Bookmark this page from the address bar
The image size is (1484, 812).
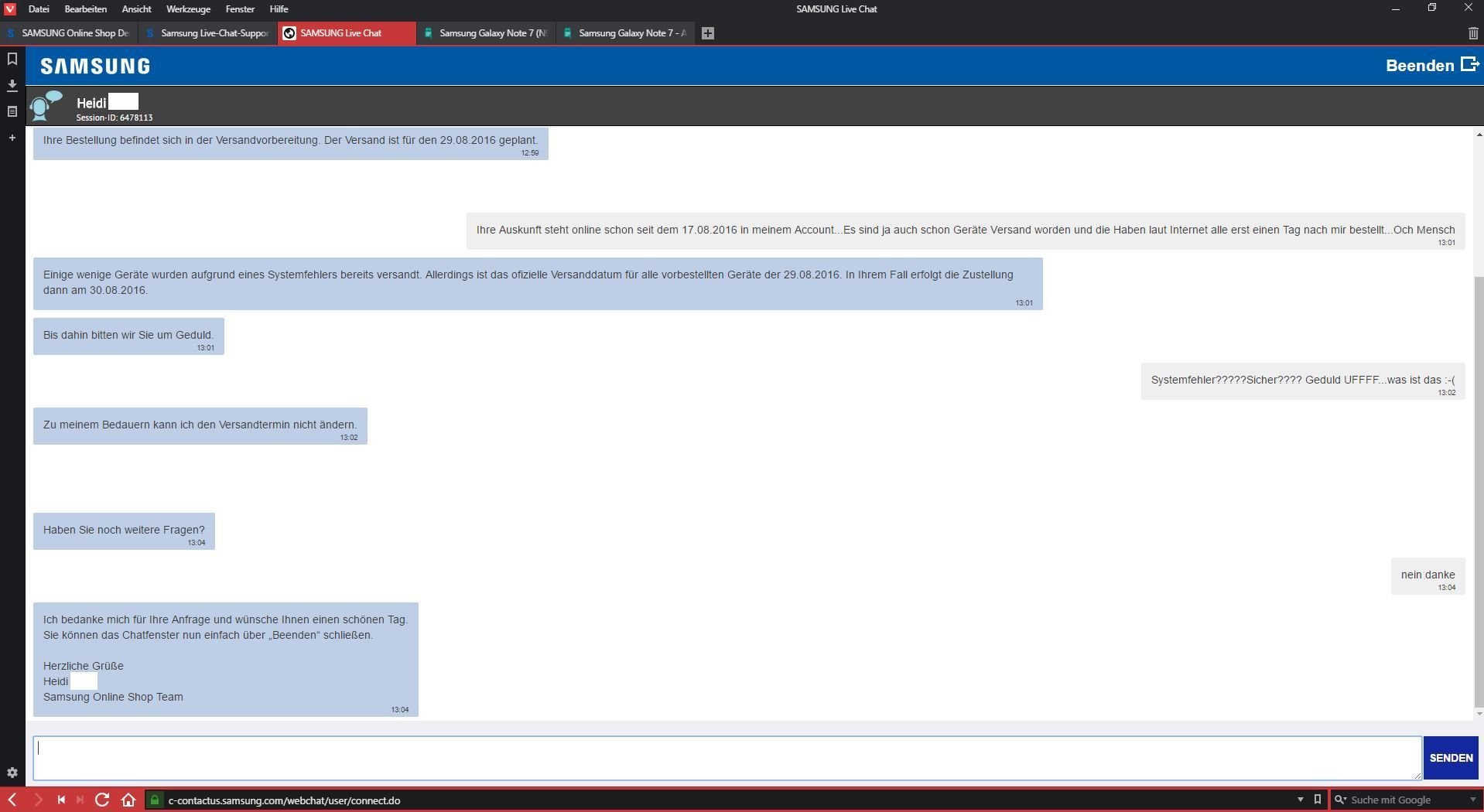[1318, 799]
